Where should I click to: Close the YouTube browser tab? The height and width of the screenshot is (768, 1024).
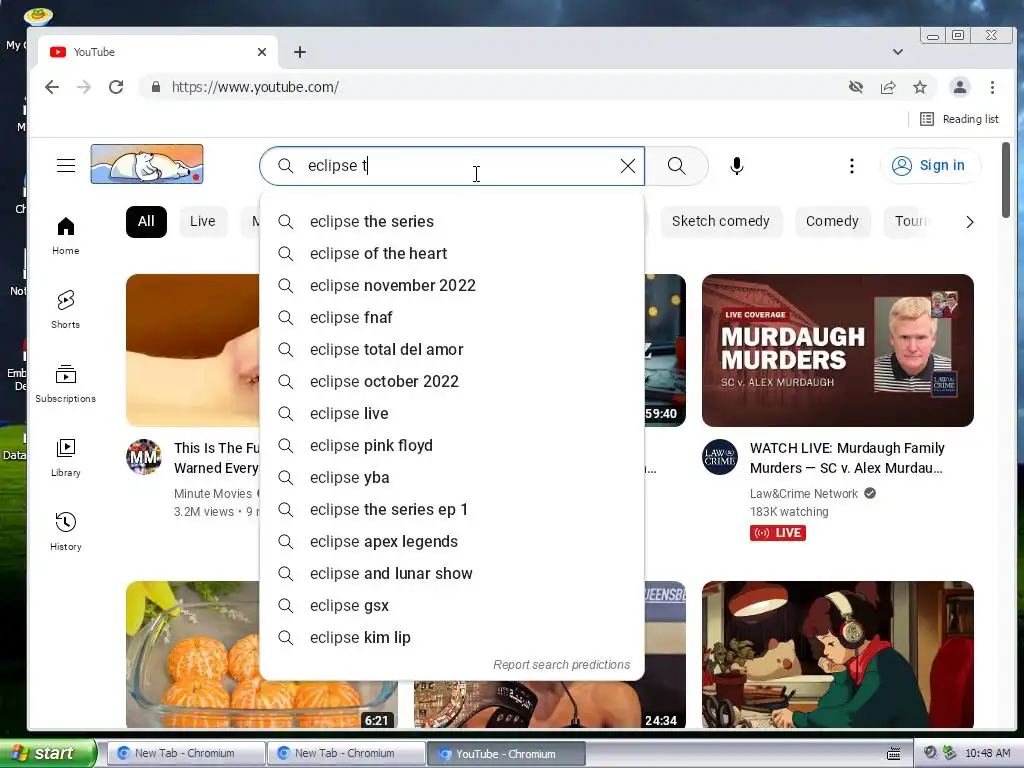tap(262, 52)
